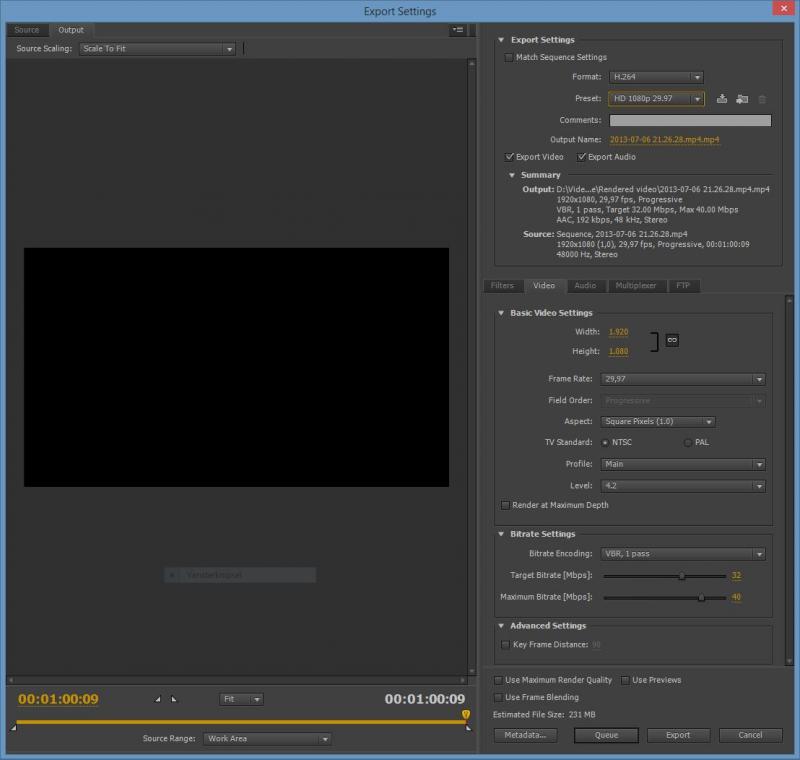Open the Bitrate Encoding dropdown
This screenshot has width=800, height=760.
click(x=683, y=554)
